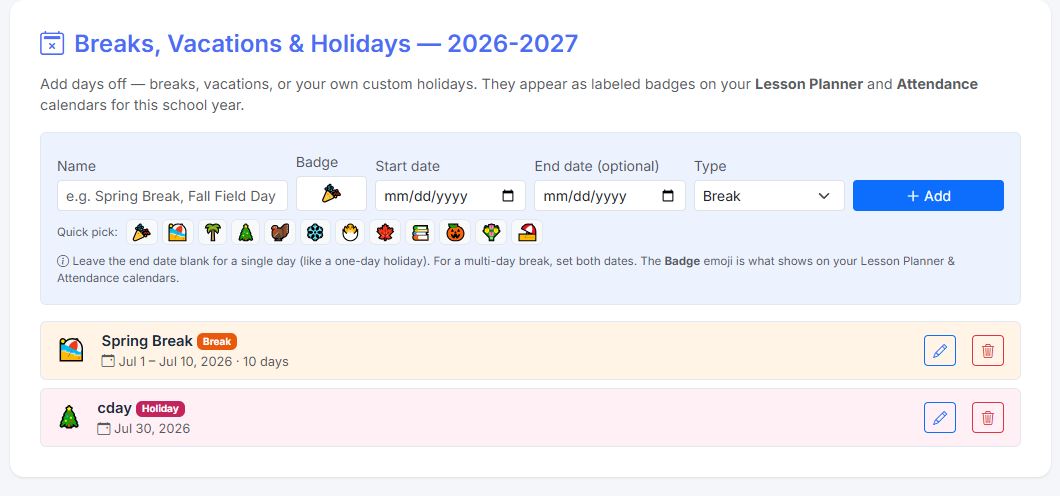Delete the Spring Break entry
The width and height of the screenshot is (1060, 496).
pyautogui.click(x=988, y=351)
